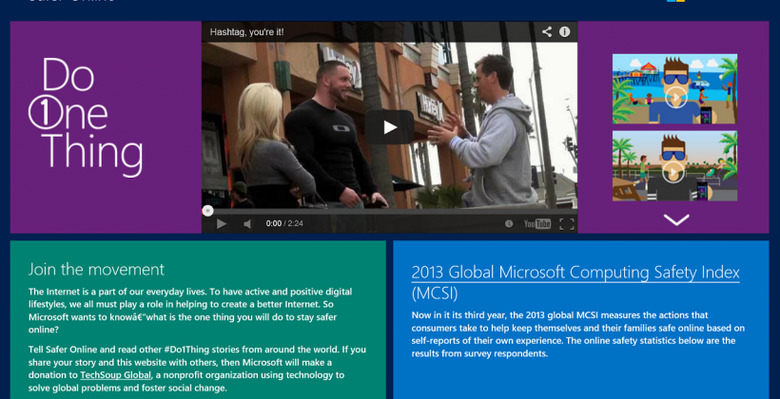Click the 'Join the movement' heading
This screenshot has width=780, height=399.
(x=97, y=270)
